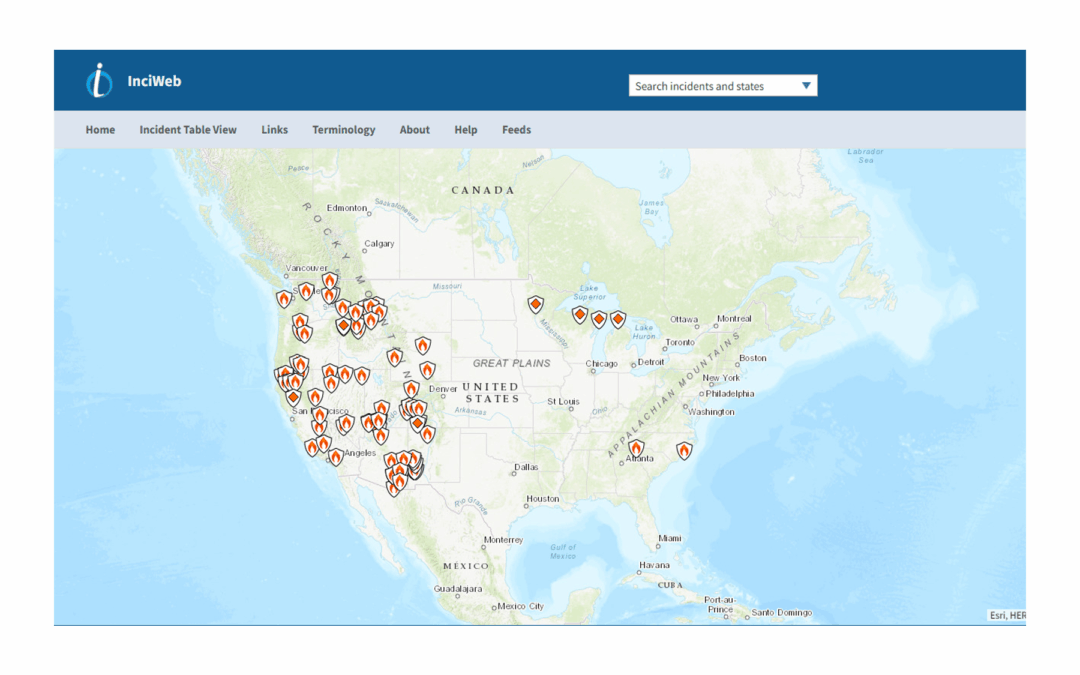Image resolution: width=1080 pixels, height=675 pixels.
Task: Open Incident Table View
Action: coord(188,130)
